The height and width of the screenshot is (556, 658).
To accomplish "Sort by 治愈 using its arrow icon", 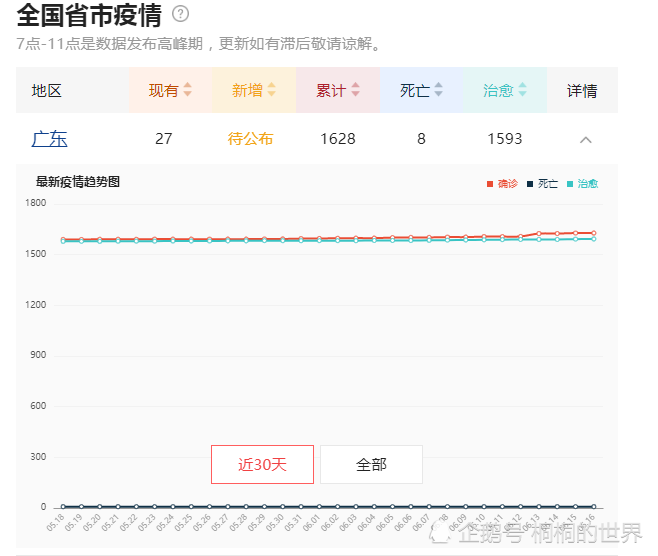I will click(x=522, y=90).
